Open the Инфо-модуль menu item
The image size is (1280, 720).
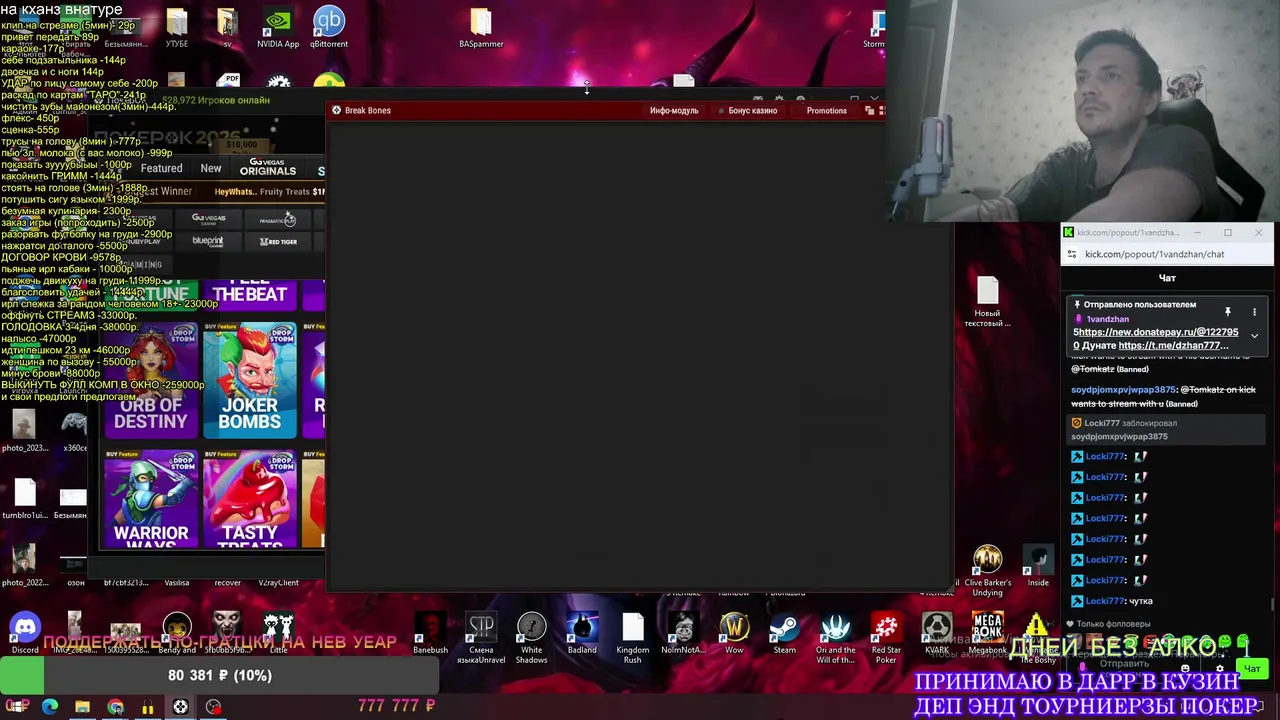[674, 110]
